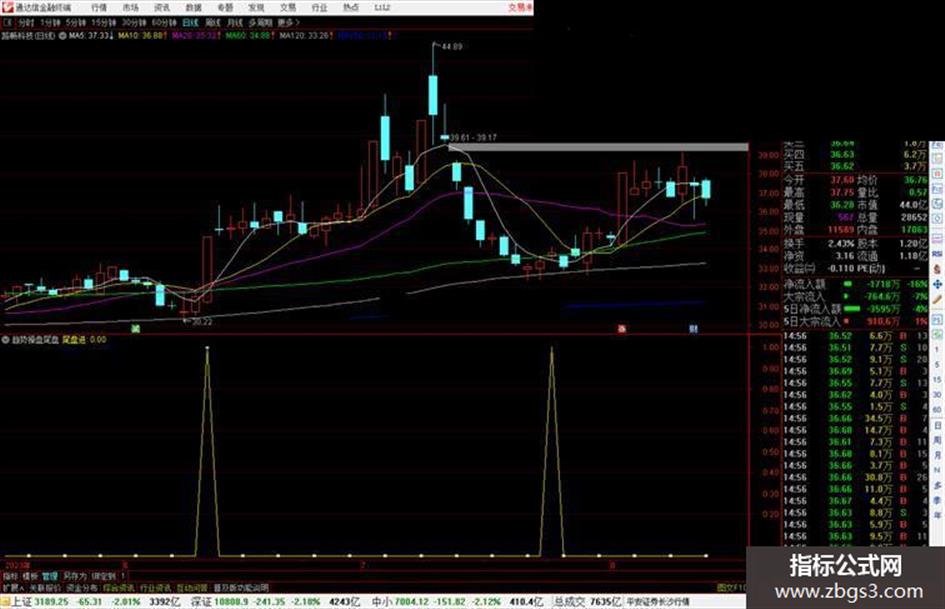945x609 pixels.
Task: Click the 44.89 high price label
Action: coord(452,46)
